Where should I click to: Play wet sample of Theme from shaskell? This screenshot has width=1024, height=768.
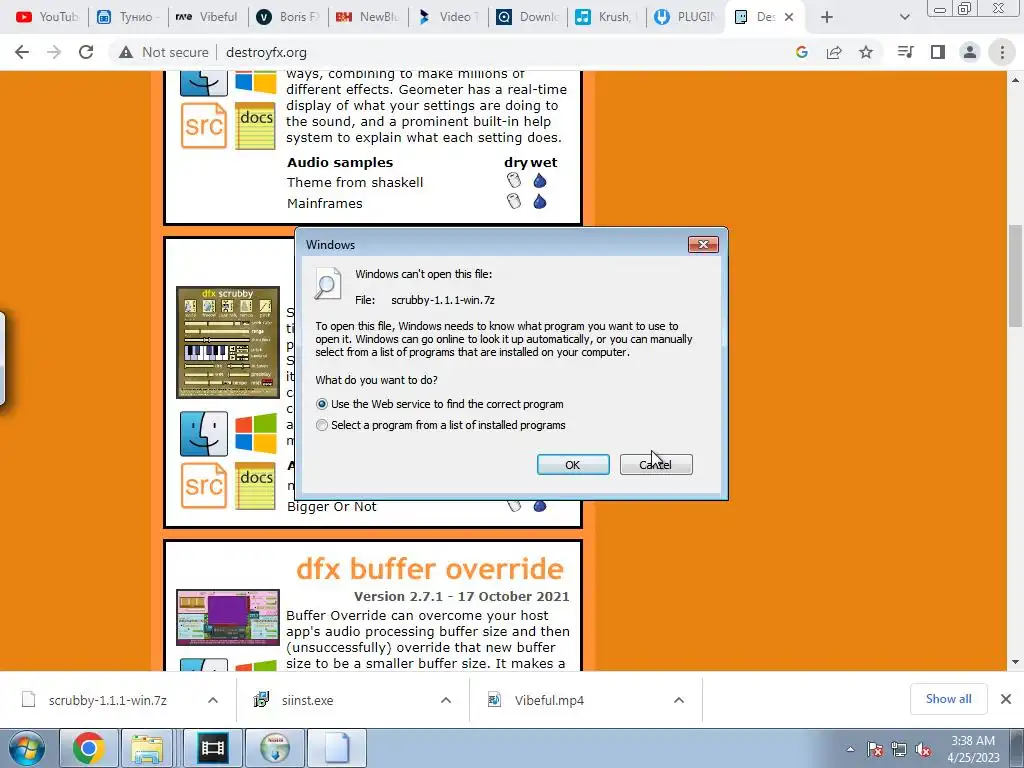(x=539, y=181)
